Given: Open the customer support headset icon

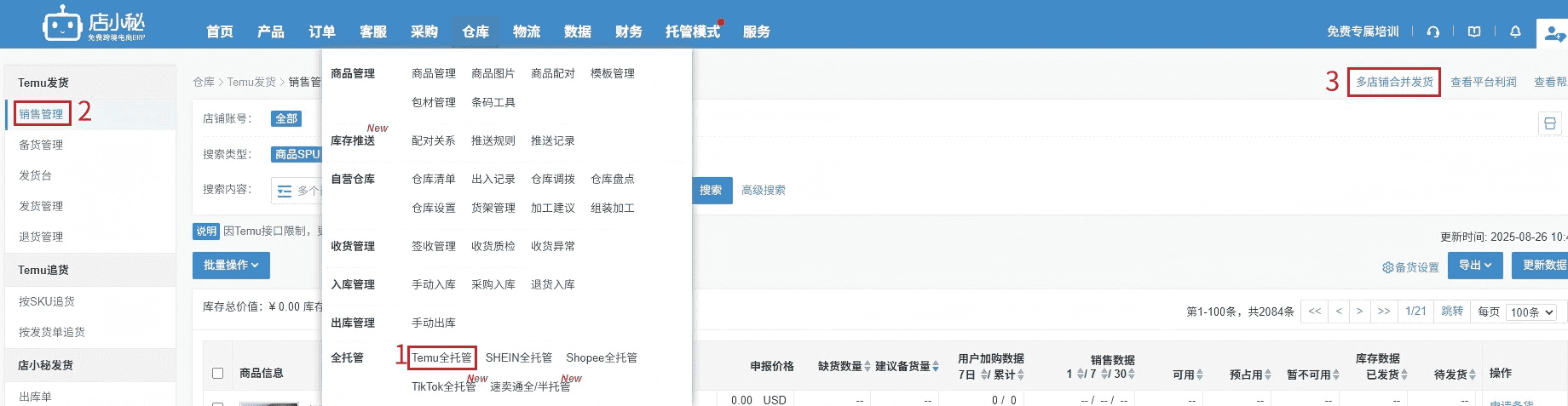Looking at the screenshot, I should point(1433,31).
